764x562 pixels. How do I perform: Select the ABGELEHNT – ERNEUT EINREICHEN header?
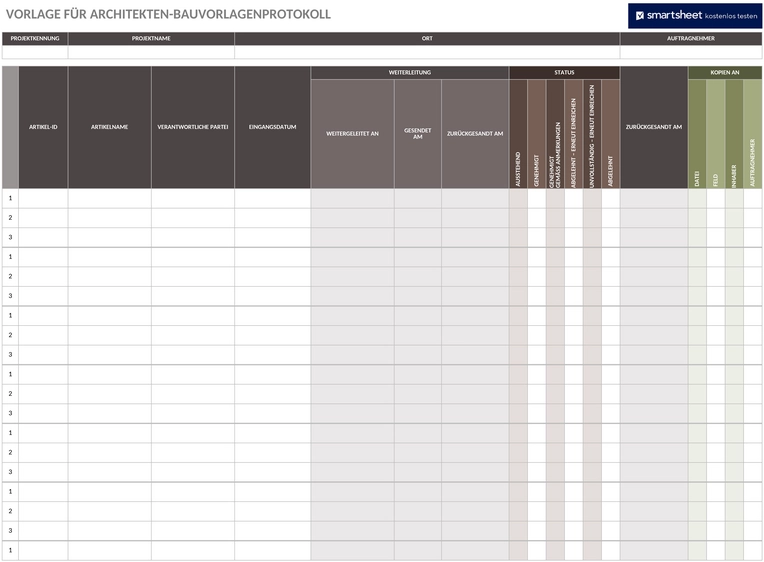tap(573, 134)
